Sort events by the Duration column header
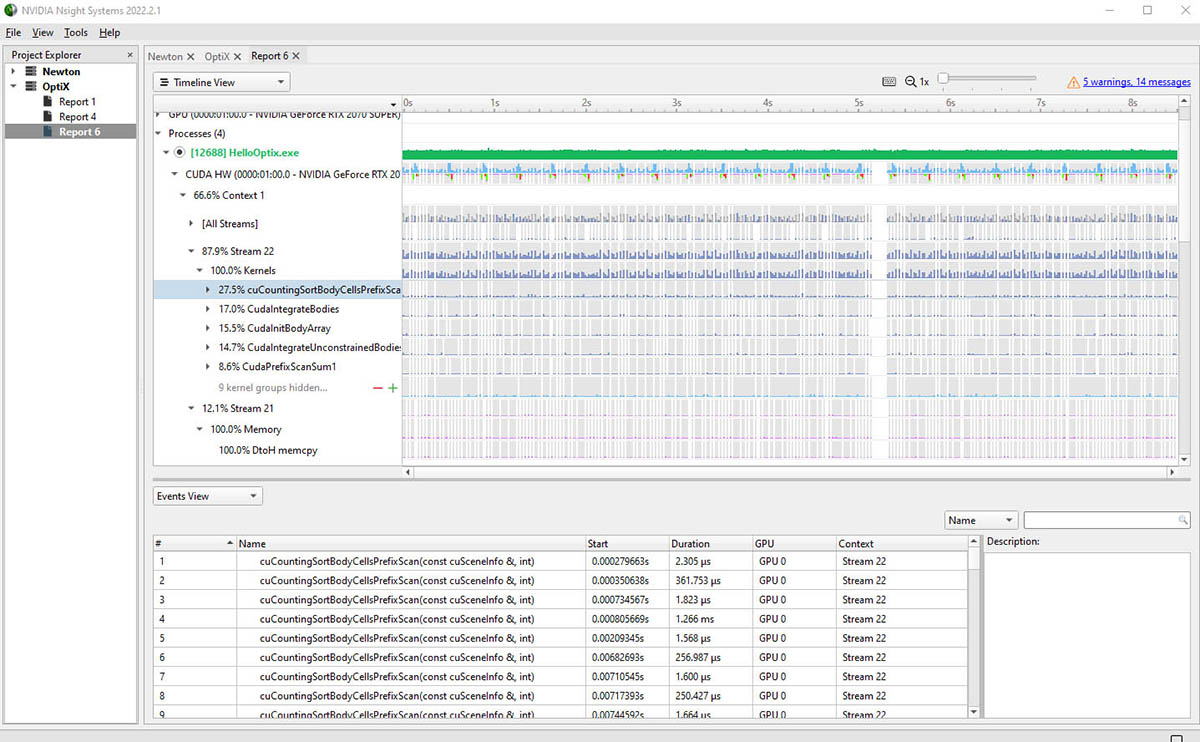Viewport: 1200px width, 742px height. tap(709, 544)
